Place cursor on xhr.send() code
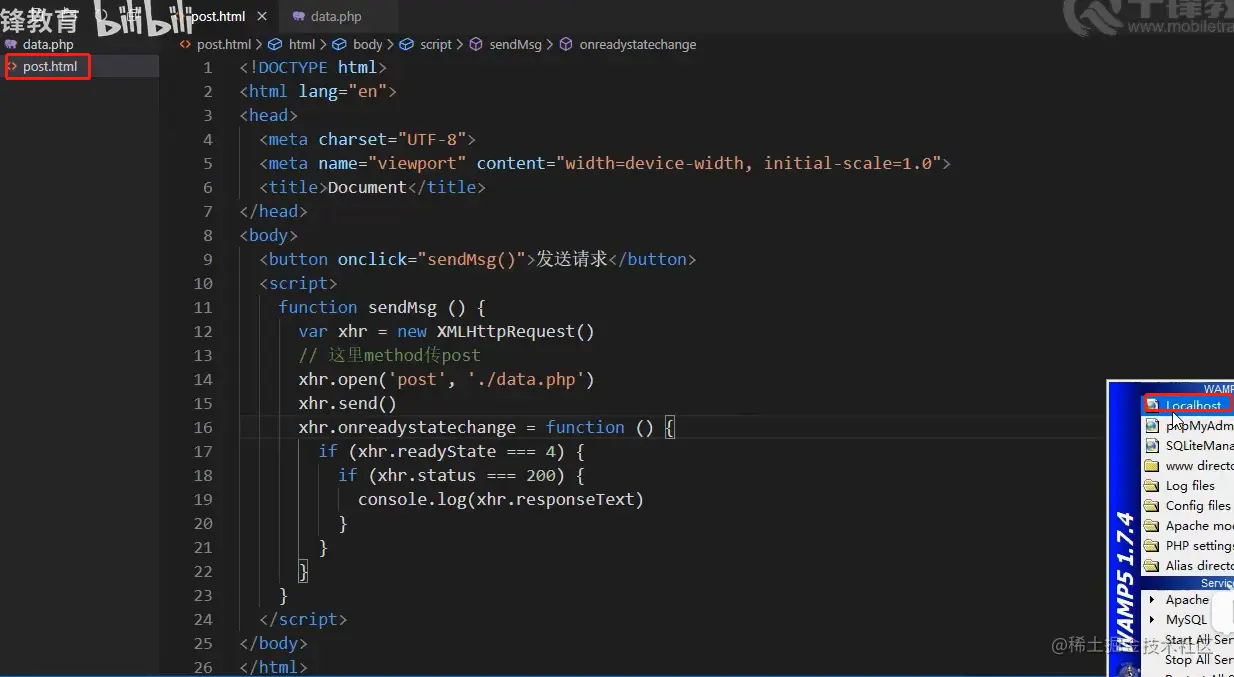 point(347,403)
